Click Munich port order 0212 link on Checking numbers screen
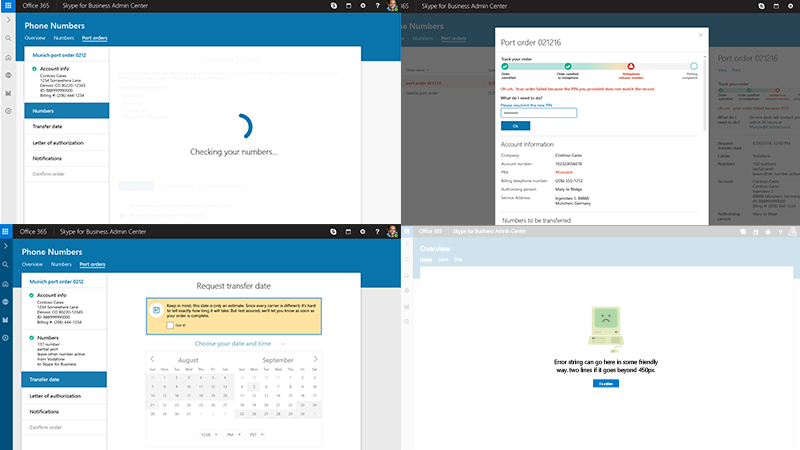The image size is (800, 450). [x=59, y=55]
